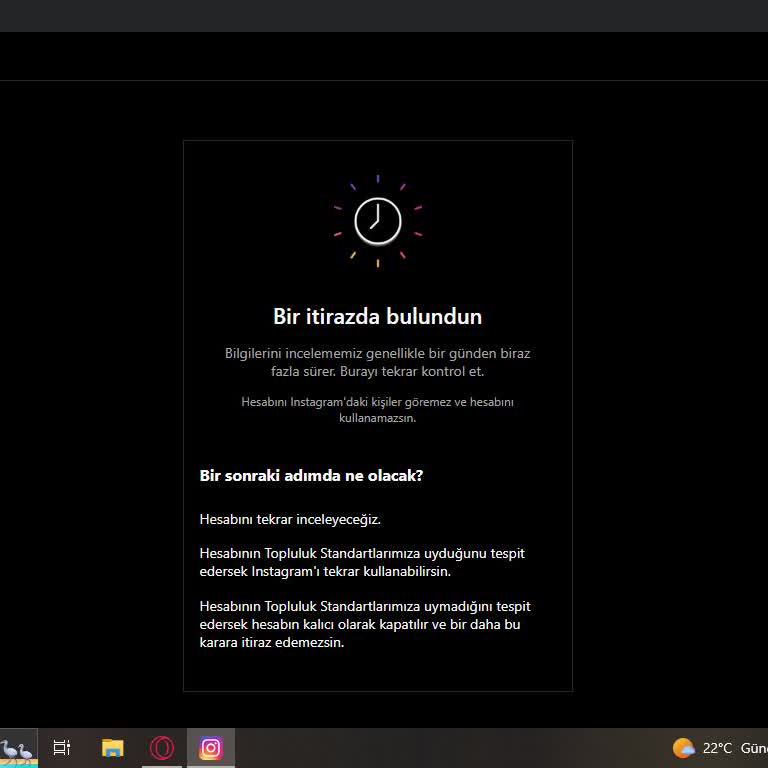Viewport: 768px width, 768px height.
Task: Open Task View in the taskbar
Action: tap(62, 748)
